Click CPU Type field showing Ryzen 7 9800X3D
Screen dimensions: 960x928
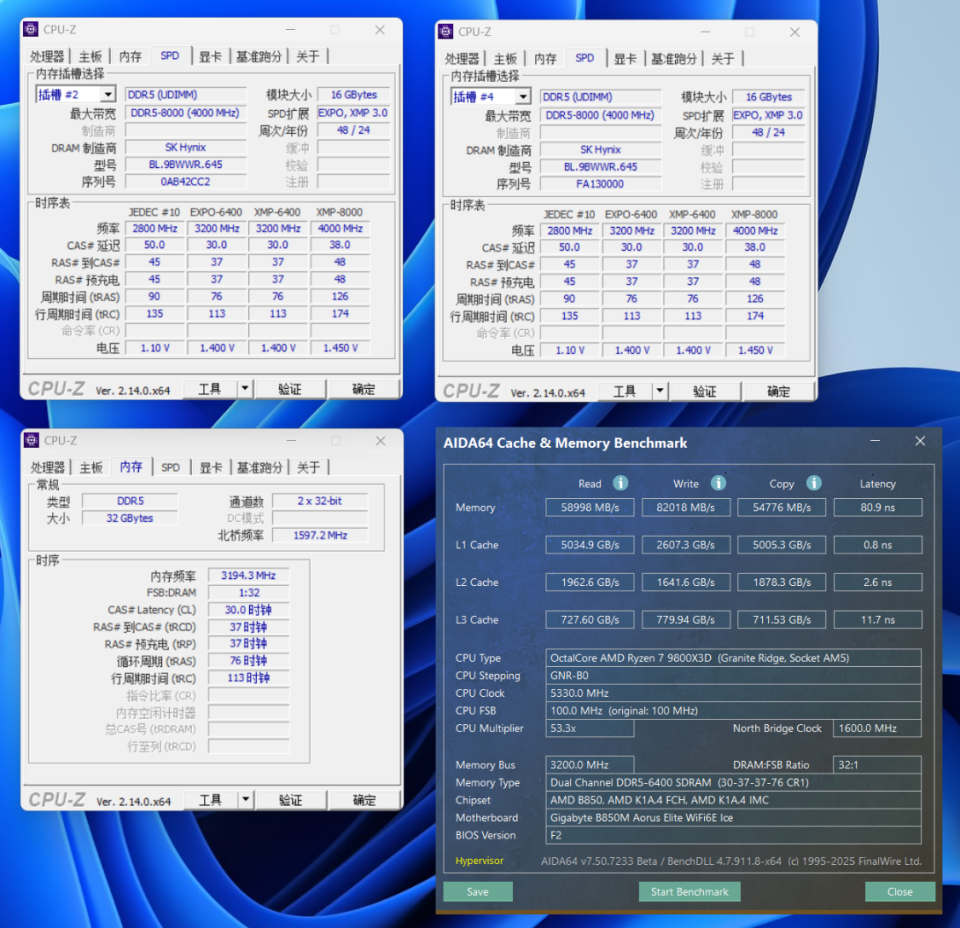tap(733, 658)
